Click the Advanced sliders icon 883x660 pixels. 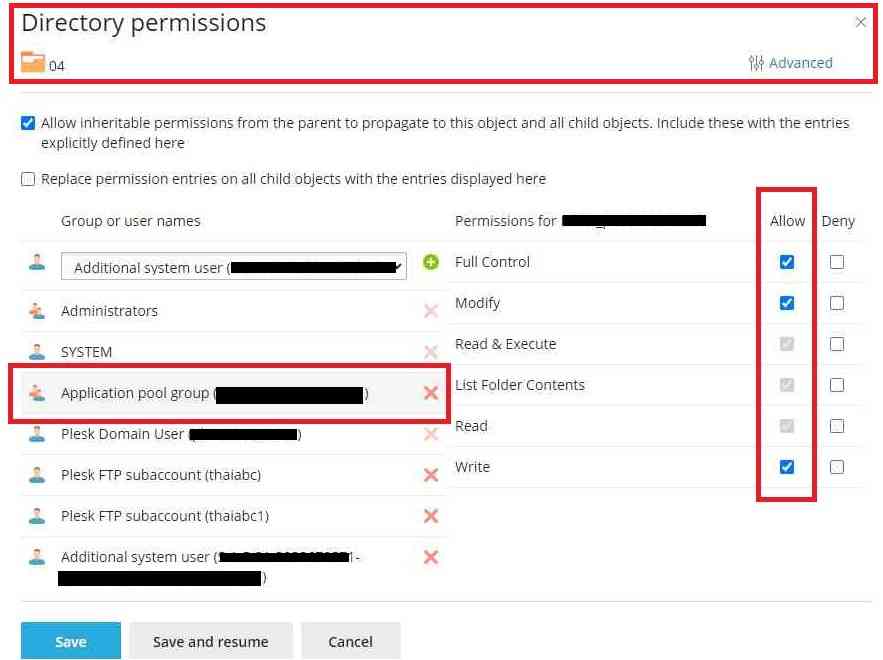(756, 63)
